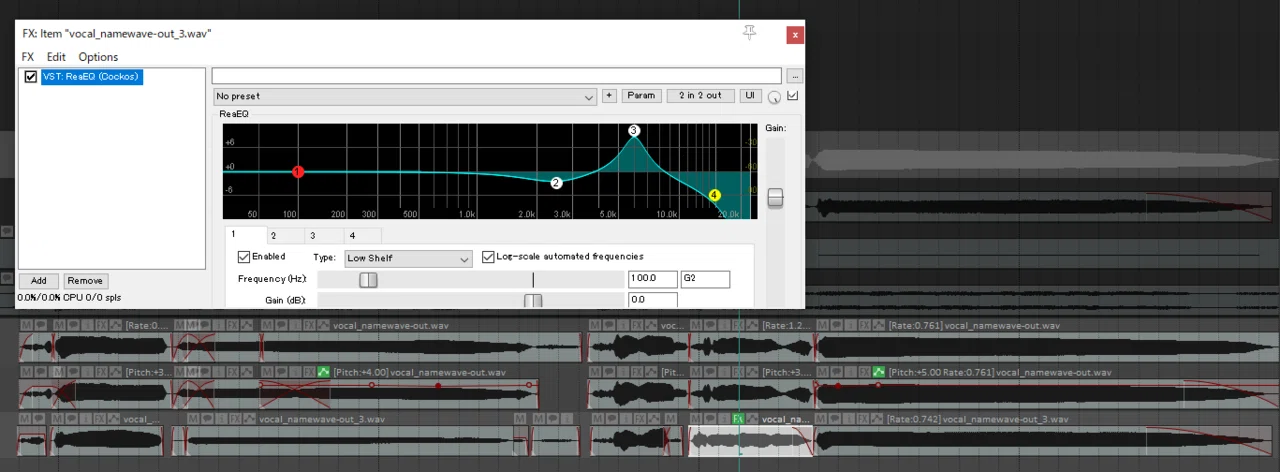Viewport: 1280px width, 472px height.
Task: Click active FX icon on selected vocal_na item
Action: (738, 419)
